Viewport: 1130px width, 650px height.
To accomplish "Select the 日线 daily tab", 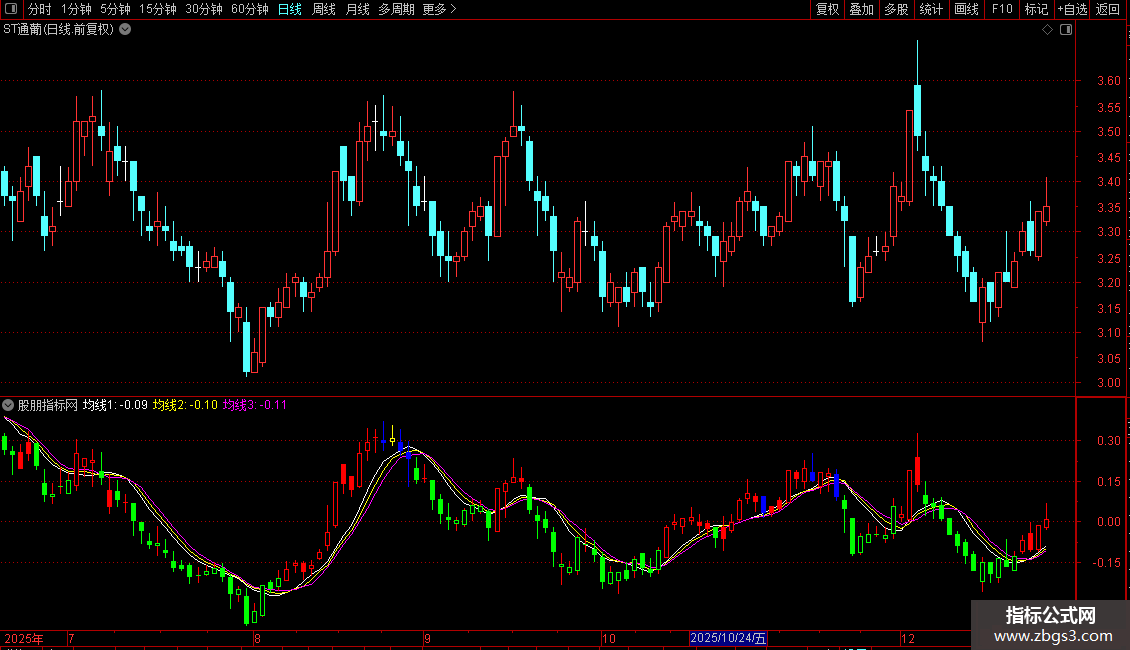I will 290,9.
